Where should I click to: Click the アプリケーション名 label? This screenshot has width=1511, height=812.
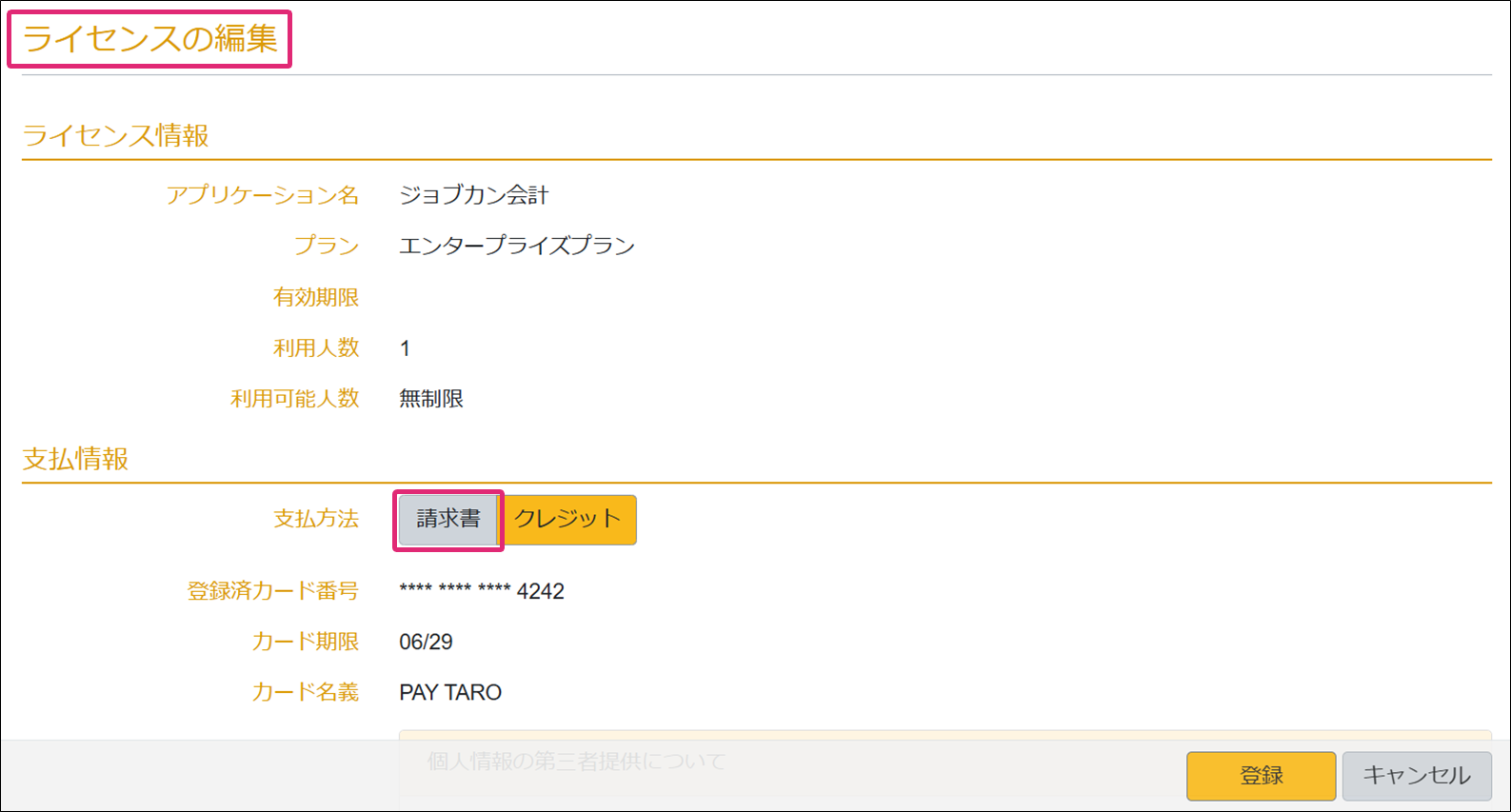[x=262, y=195]
